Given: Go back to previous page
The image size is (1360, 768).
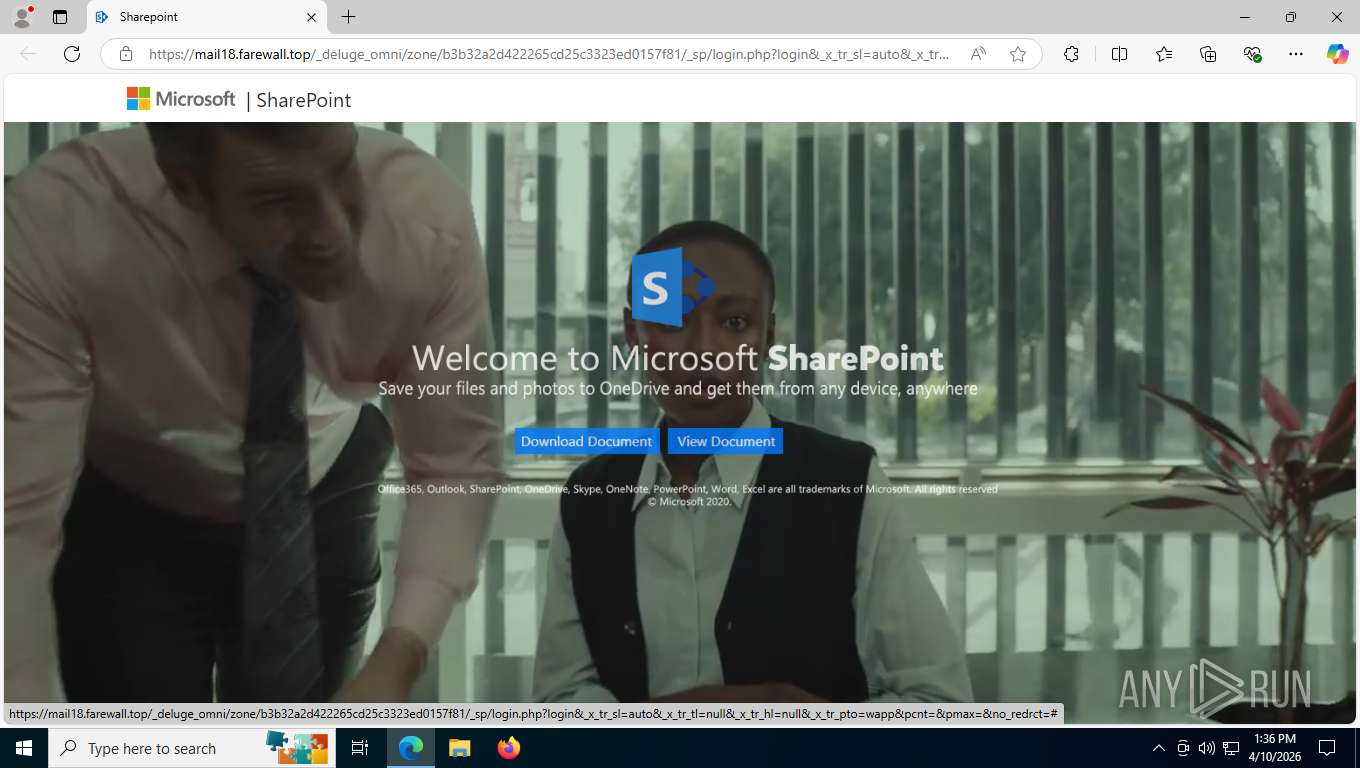Looking at the screenshot, I should 28,54.
